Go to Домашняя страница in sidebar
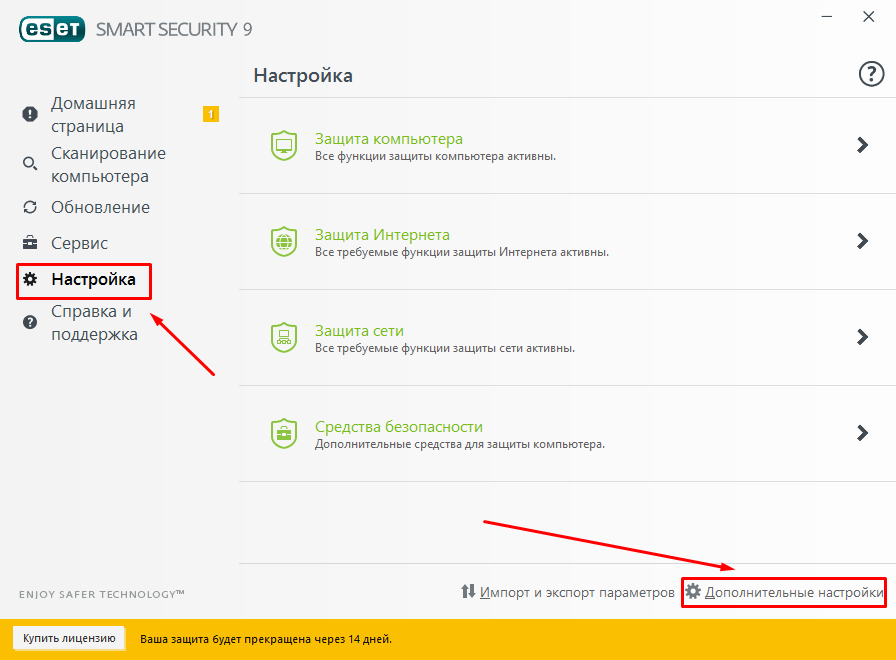The image size is (896, 660). tap(93, 115)
